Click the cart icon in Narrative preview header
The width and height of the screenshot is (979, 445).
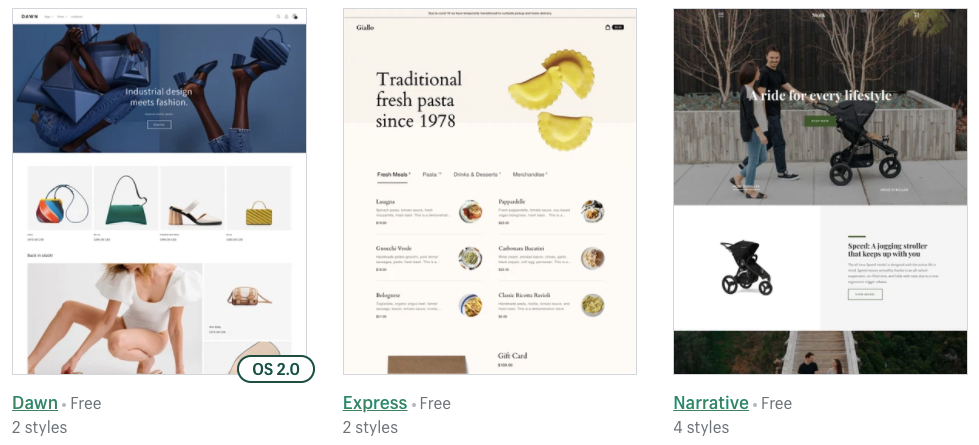click(916, 14)
